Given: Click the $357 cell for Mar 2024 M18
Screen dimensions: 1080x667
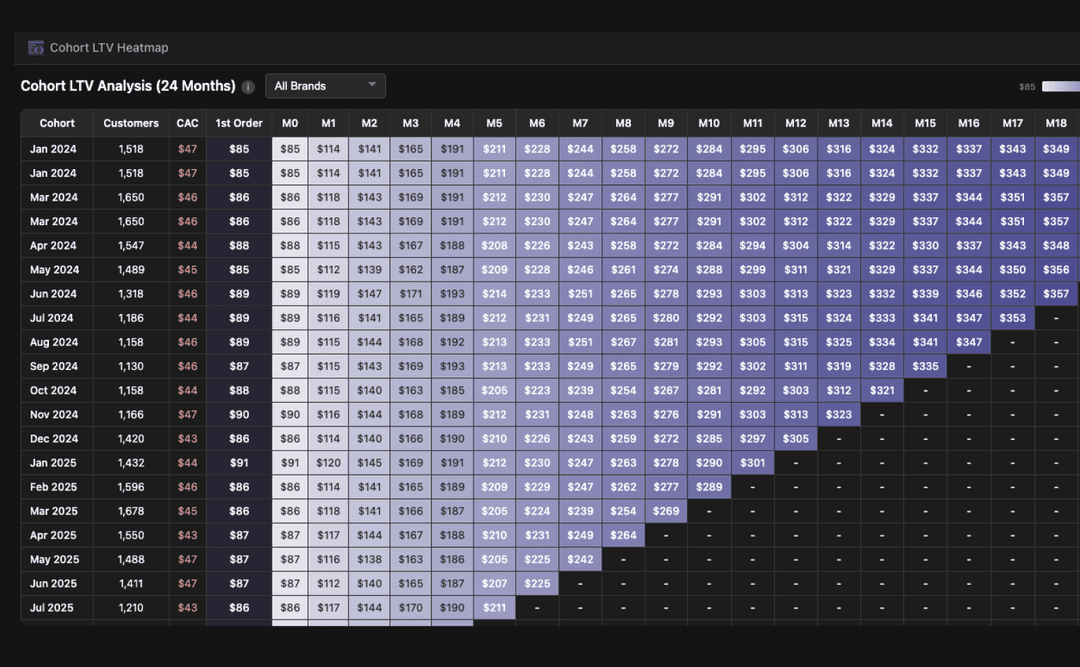Looking at the screenshot, I should click(1056, 197).
